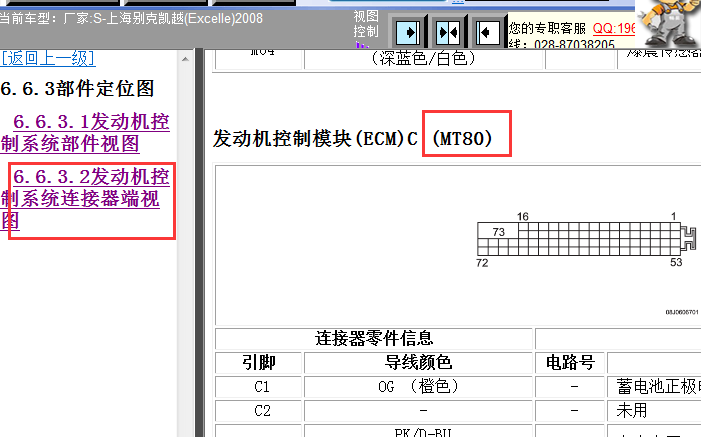Screen dimensions: 701x437
Task: Click the OG (橙色) wire color cell
Action: [418, 386]
